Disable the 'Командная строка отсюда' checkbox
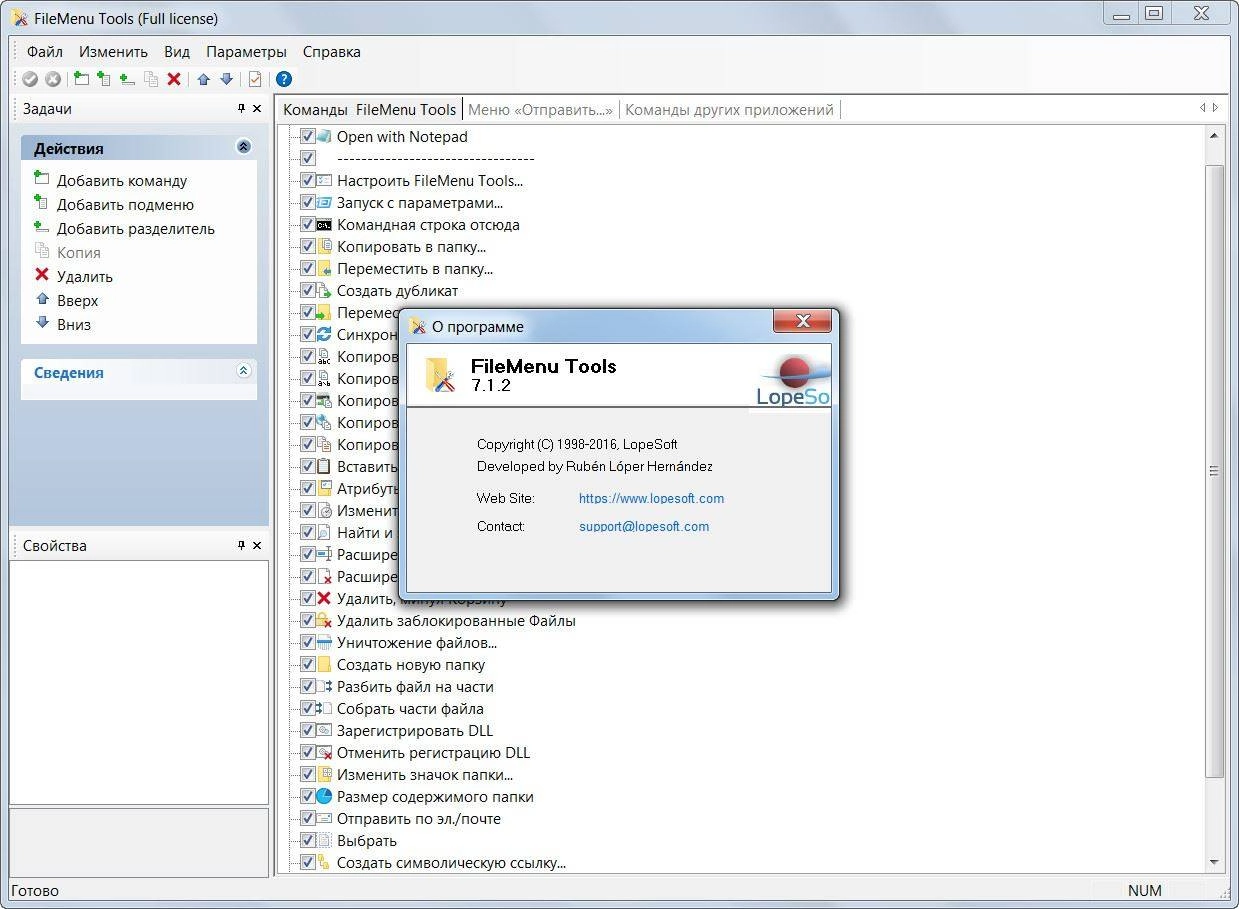The height and width of the screenshot is (909, 1239). point(307,225)
